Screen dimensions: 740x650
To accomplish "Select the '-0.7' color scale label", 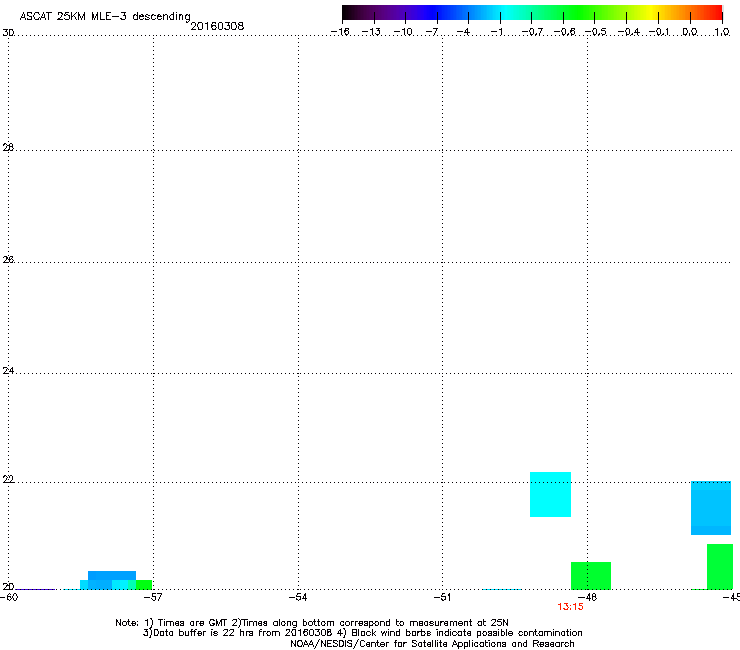I will tap(532, 32).
